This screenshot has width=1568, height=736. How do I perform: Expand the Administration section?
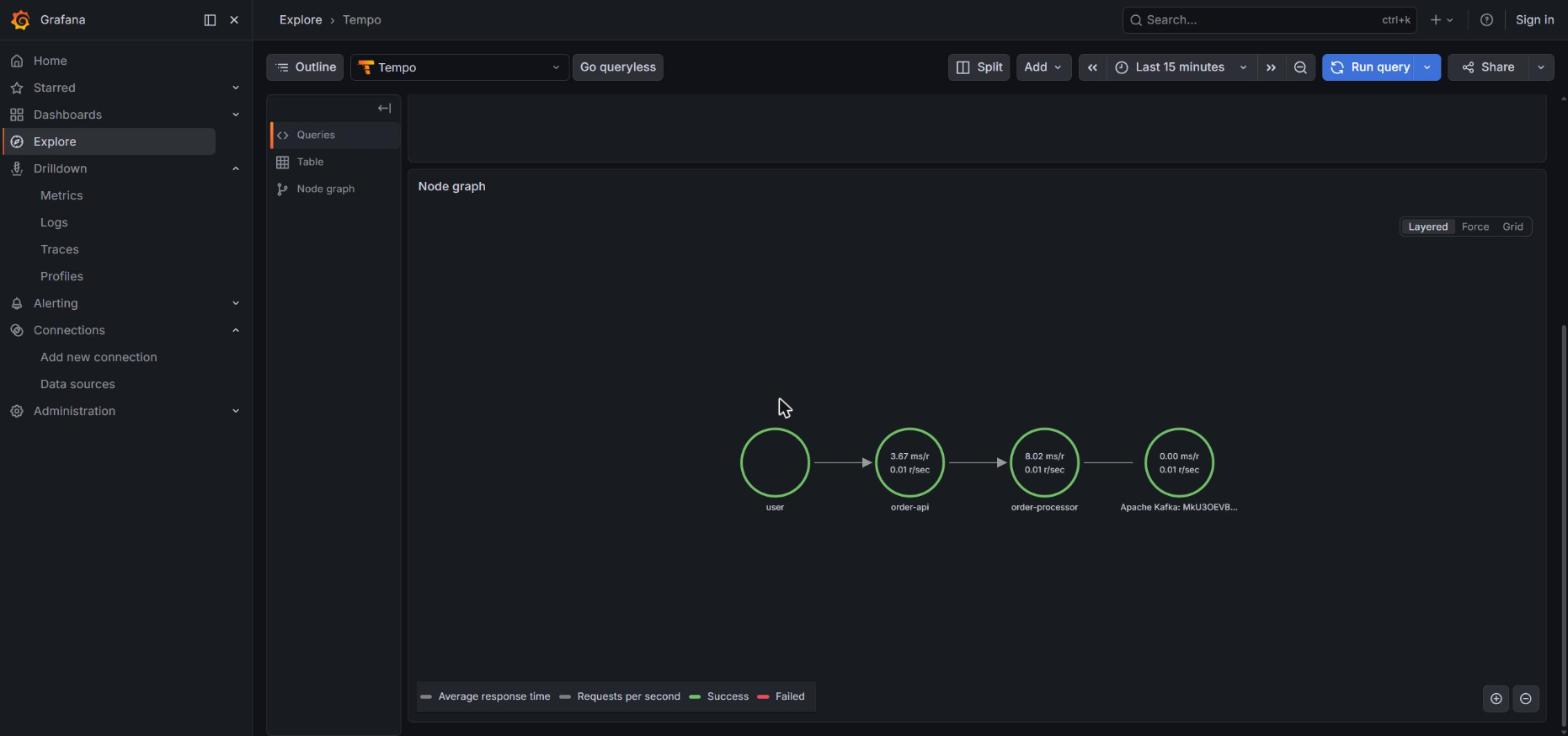(x=236, y=412)
